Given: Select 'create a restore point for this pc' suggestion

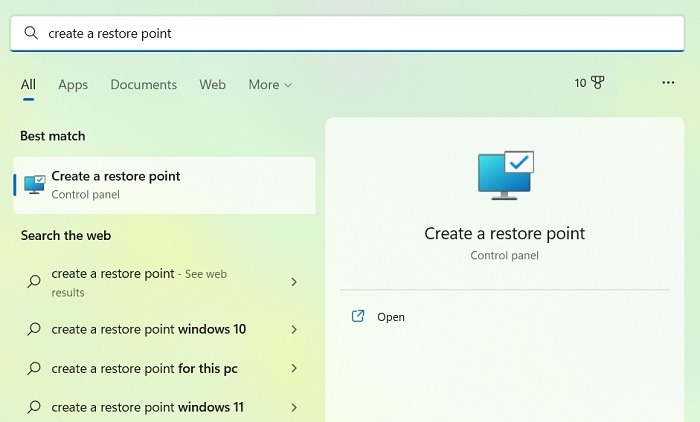Looking at the screenshot, I should (x=163, y=368).
